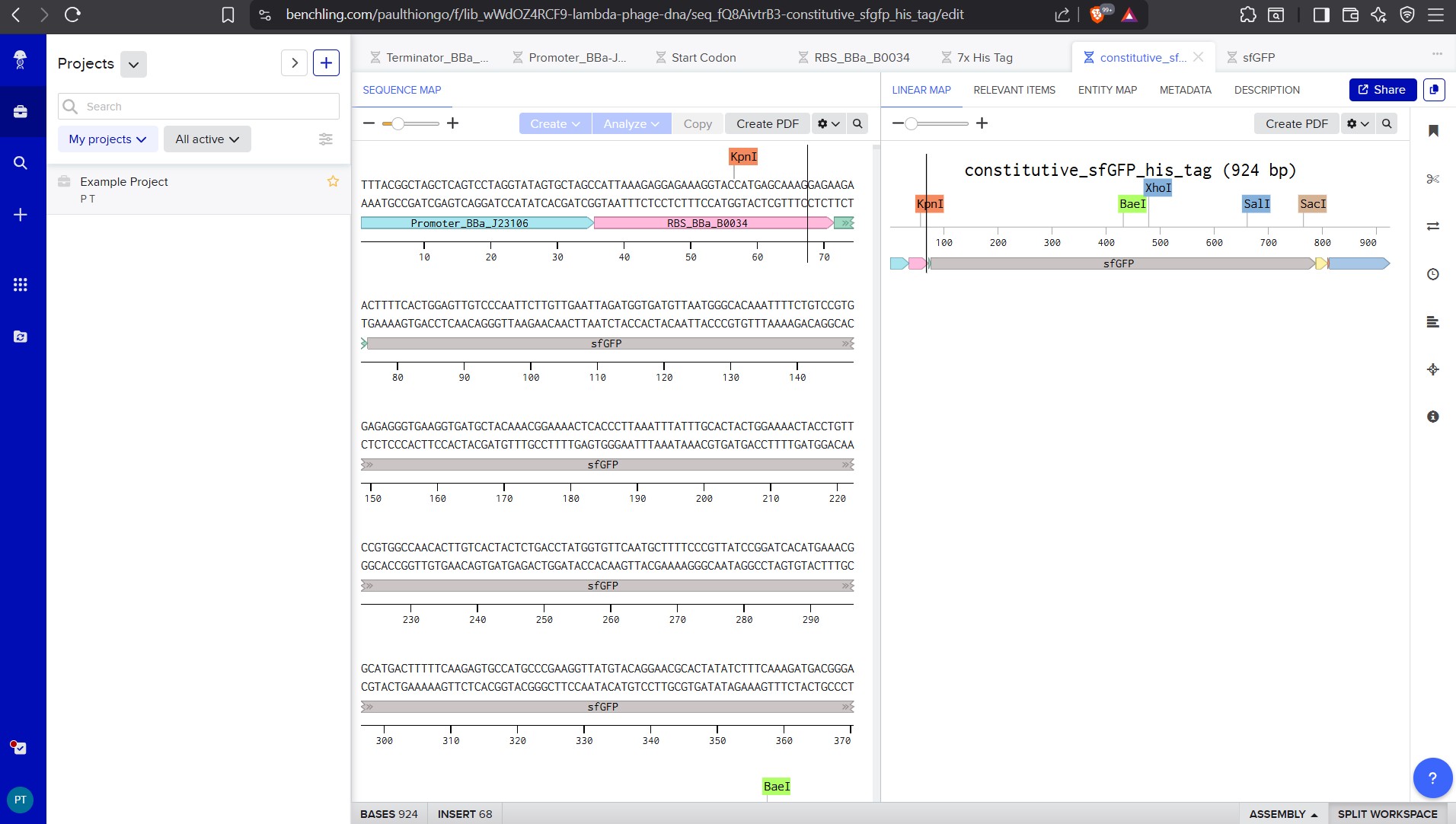Toggle SPLIT WORKSPACE button

1387,814
